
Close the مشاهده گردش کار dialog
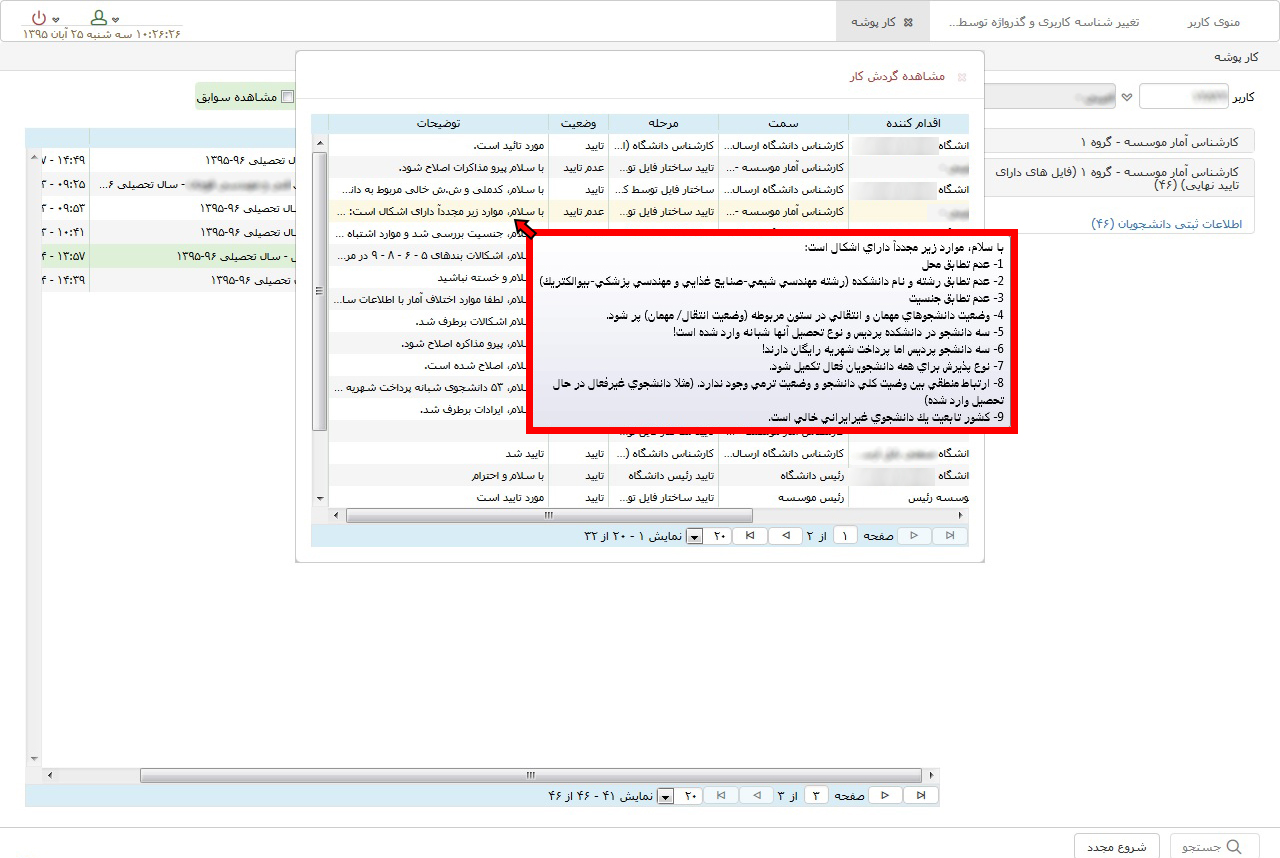962,77
